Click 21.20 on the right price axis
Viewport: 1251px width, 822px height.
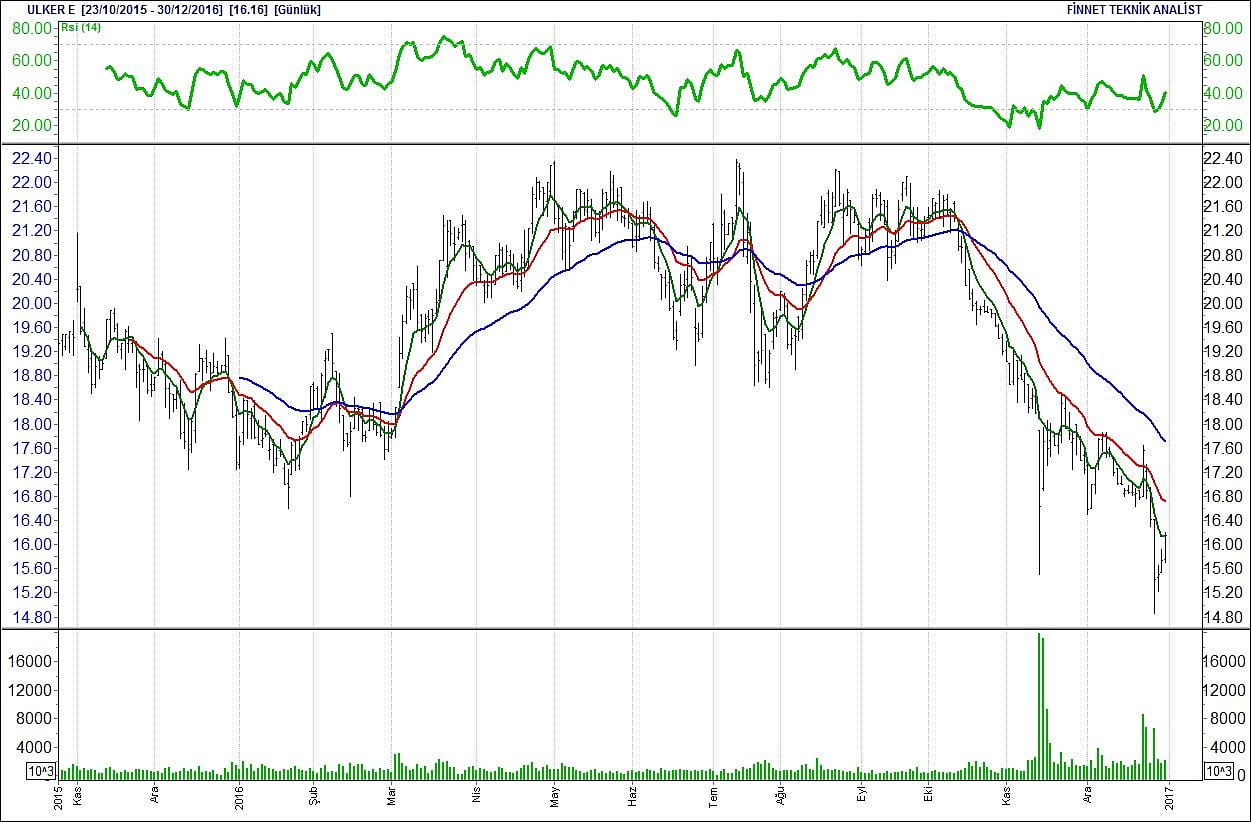1221,231
